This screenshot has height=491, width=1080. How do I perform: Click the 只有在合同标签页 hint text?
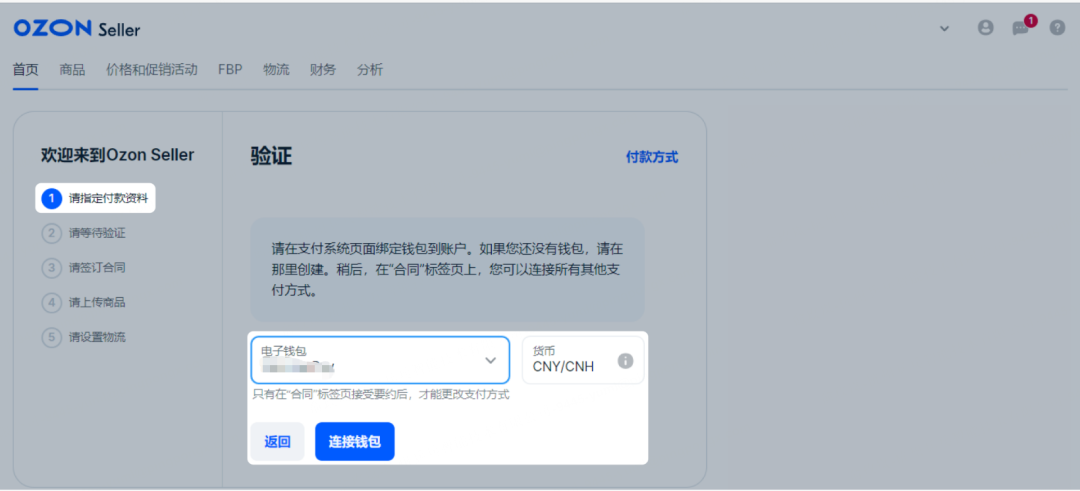[381, 395]
